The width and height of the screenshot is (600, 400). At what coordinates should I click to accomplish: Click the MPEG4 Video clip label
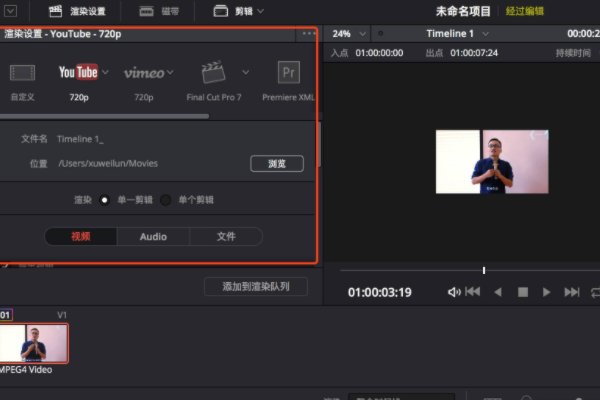point(26,370)
